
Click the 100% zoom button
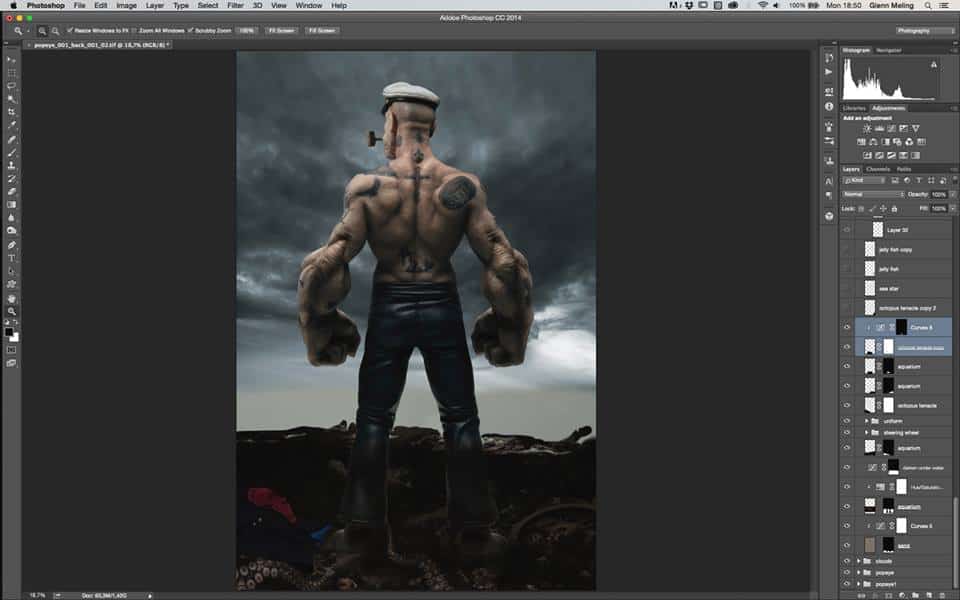[x=247, y=31]
